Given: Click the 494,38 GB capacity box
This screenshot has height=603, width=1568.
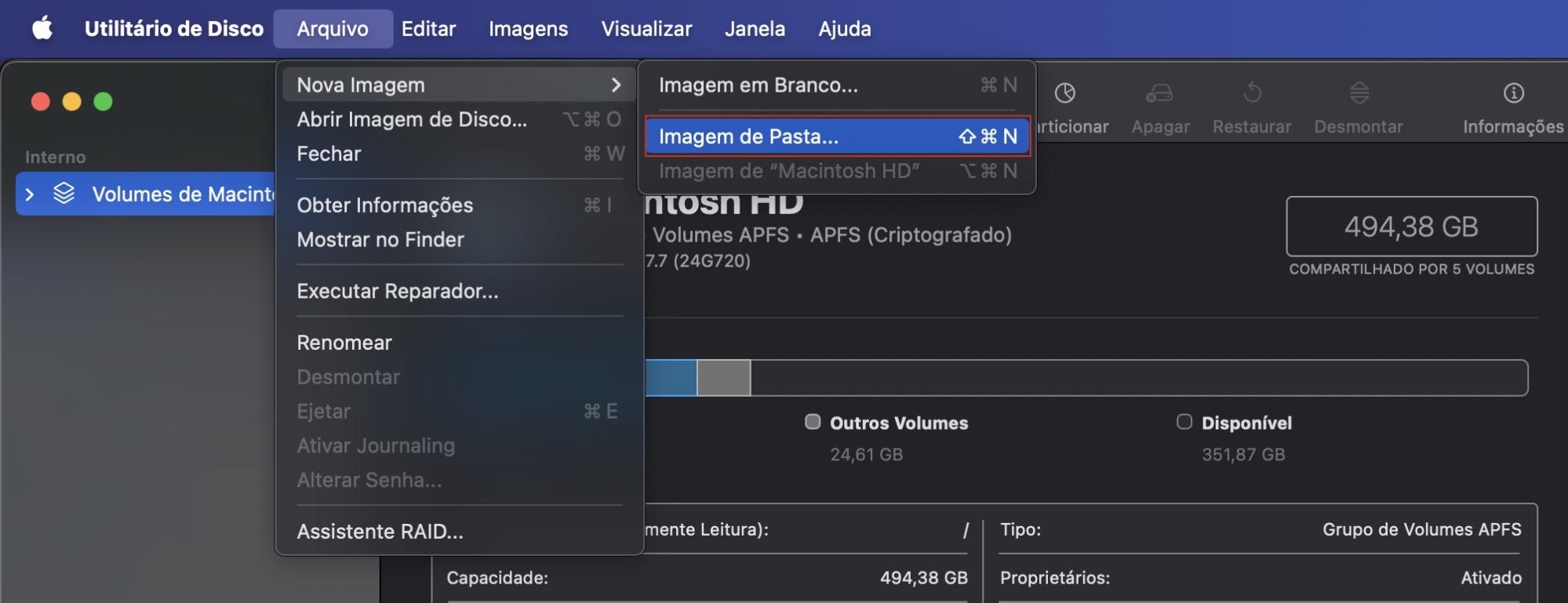Looking at the screenshot, I should (1411, 227).
